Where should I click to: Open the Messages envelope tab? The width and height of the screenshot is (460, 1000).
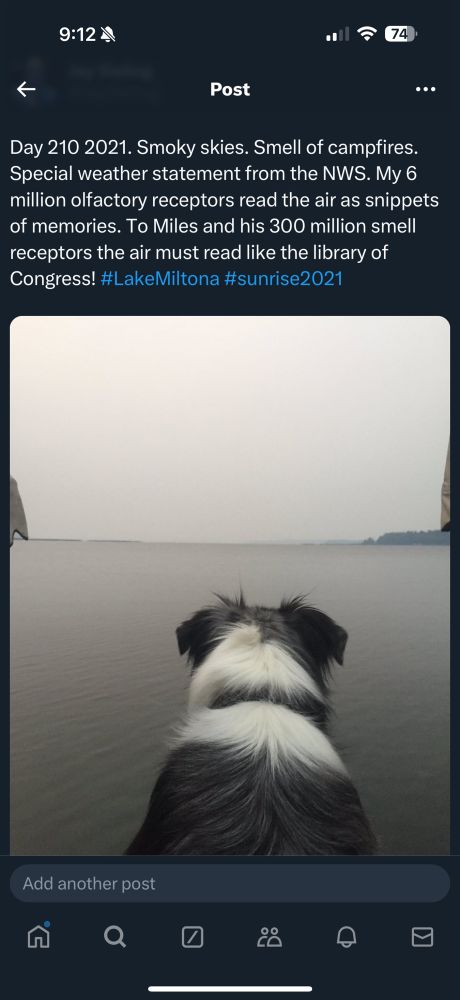(422, 936)
